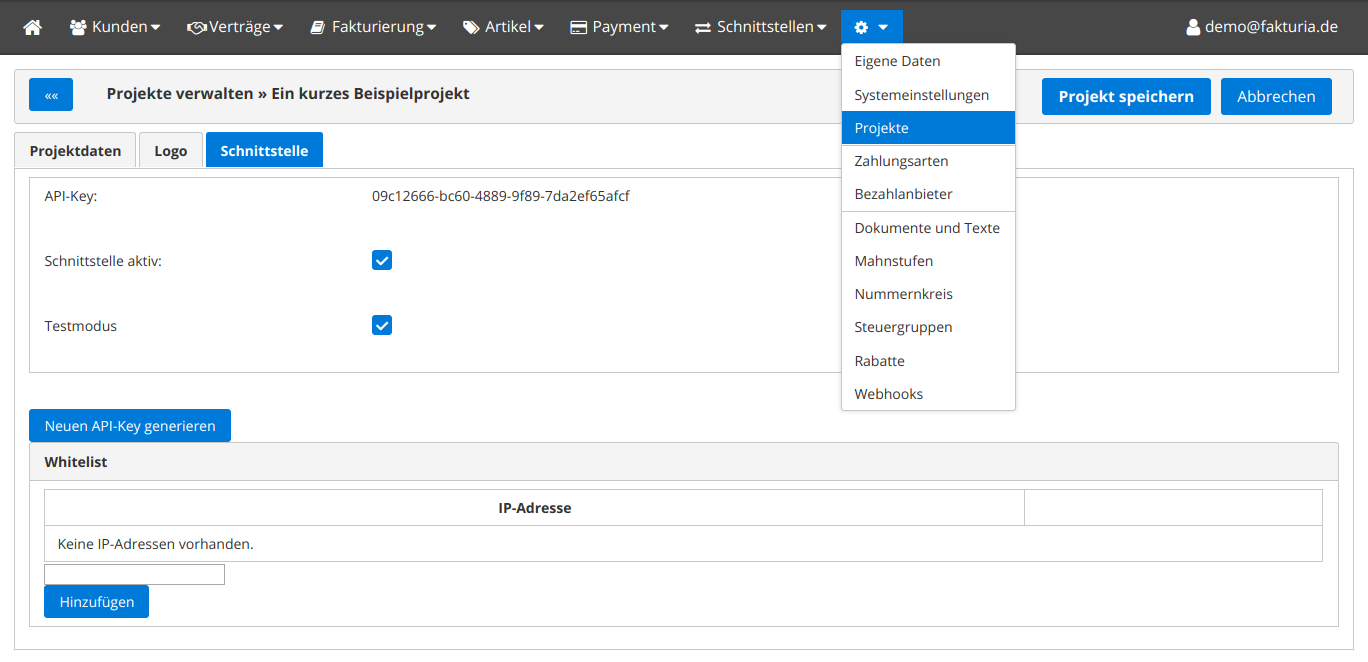Click the home icon in navbar
1368x662 pixels.
(x=33, y=27)
